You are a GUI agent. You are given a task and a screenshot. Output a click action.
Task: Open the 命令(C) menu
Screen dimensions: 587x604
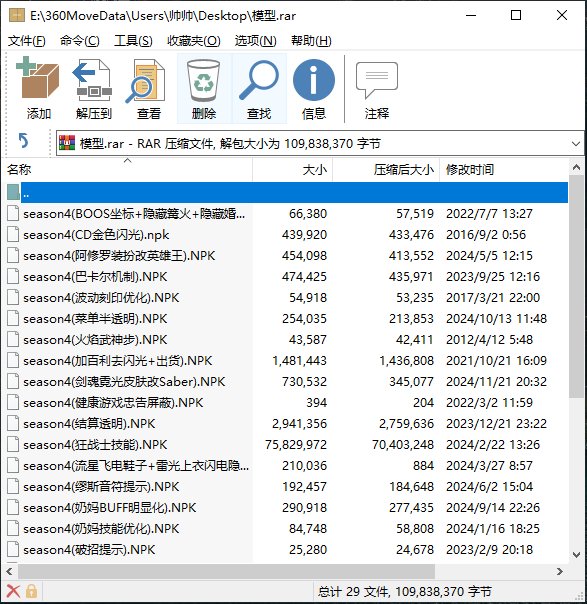click(80, 40)
